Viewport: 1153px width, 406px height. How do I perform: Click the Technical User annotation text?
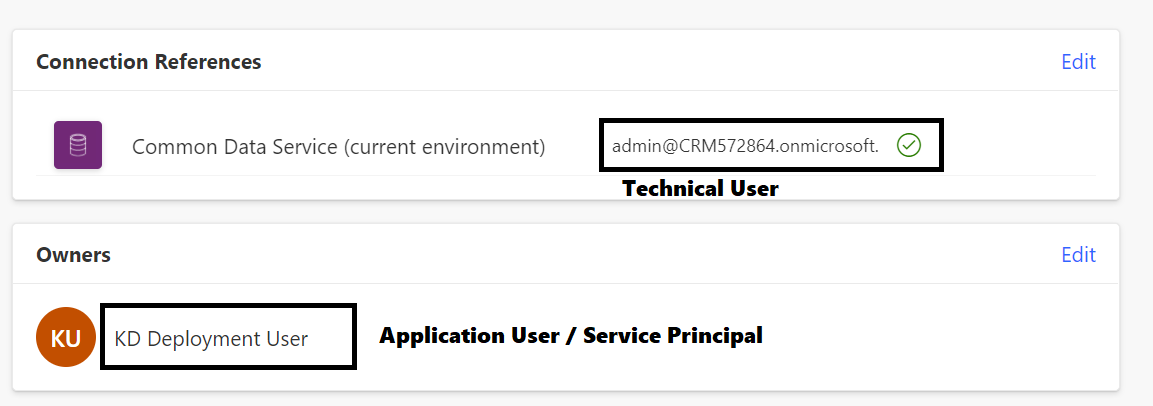click(701, 189)
